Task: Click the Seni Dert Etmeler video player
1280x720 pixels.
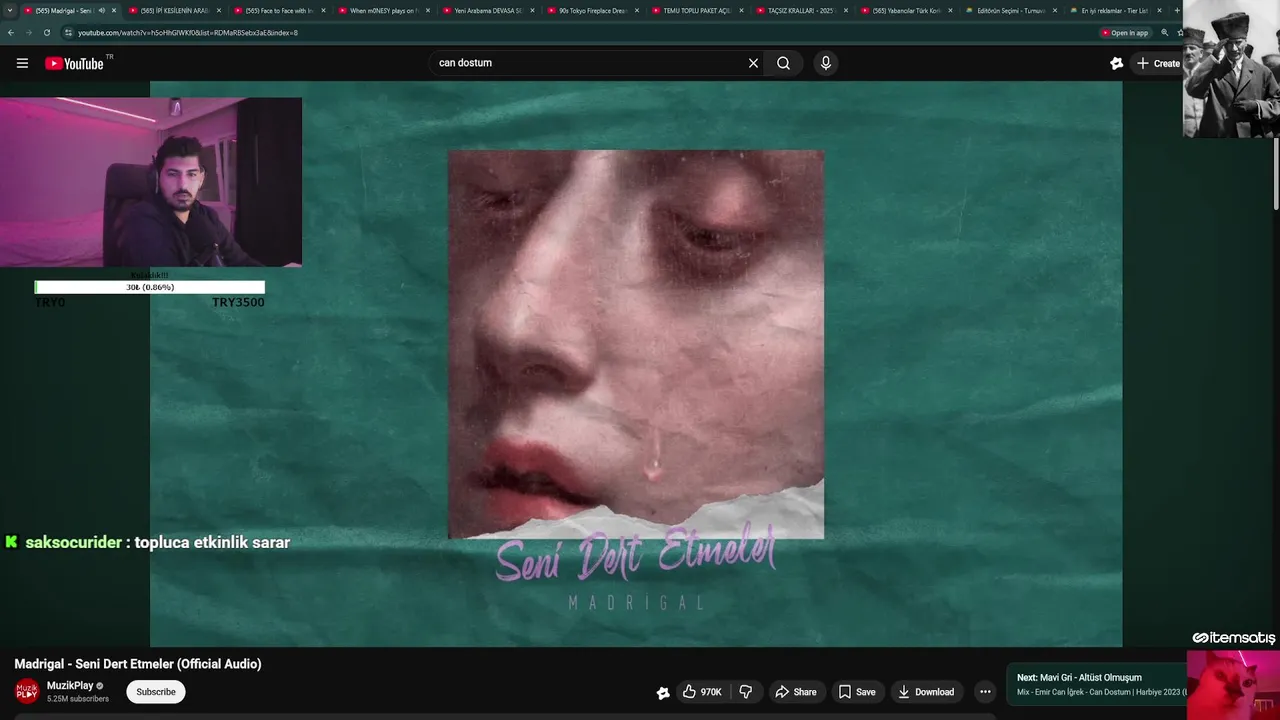Action: (x=636, y=364)
